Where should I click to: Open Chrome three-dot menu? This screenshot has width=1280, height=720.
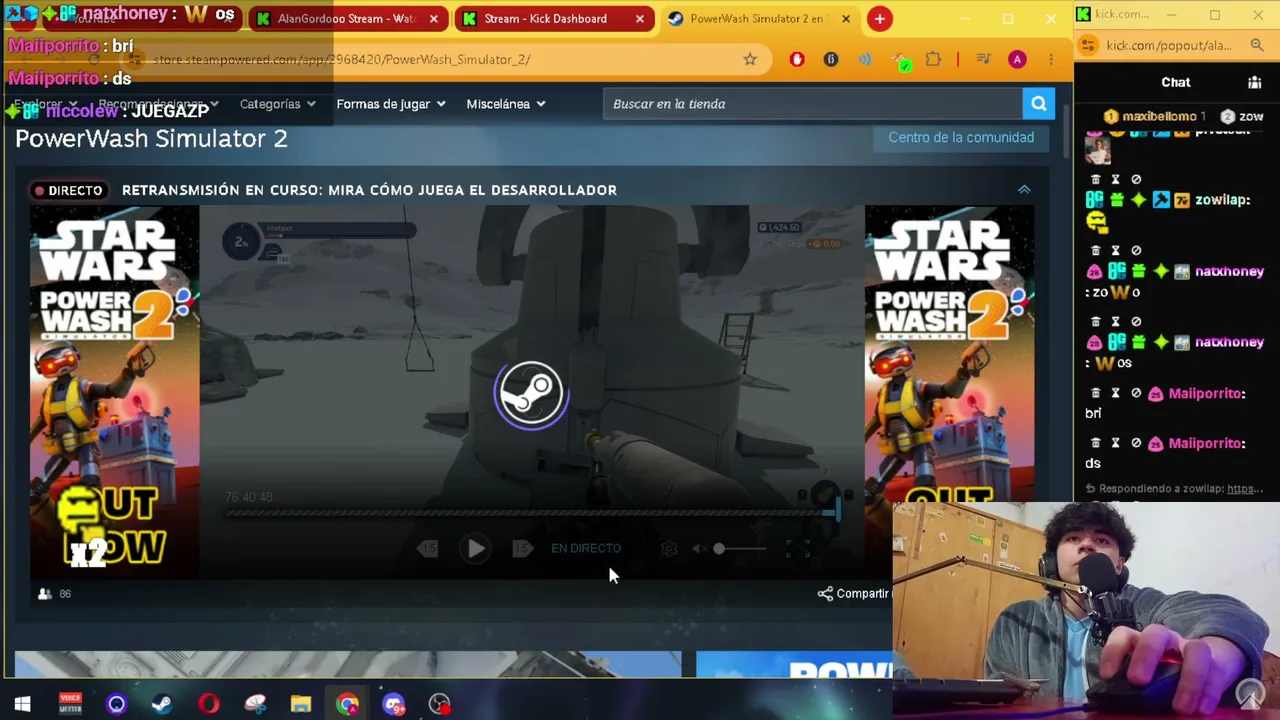(x=1051, y=60)
